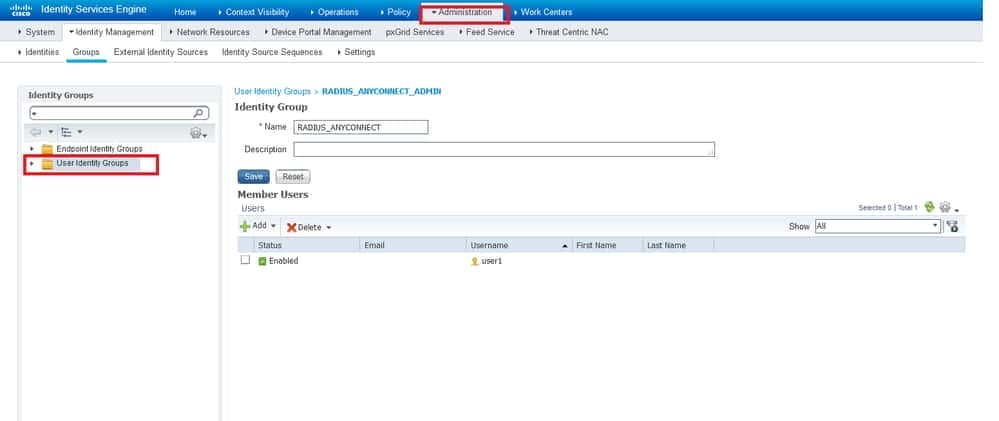The image size is (999, 421).
Task: Click the Save button
Action: (254, 176)
